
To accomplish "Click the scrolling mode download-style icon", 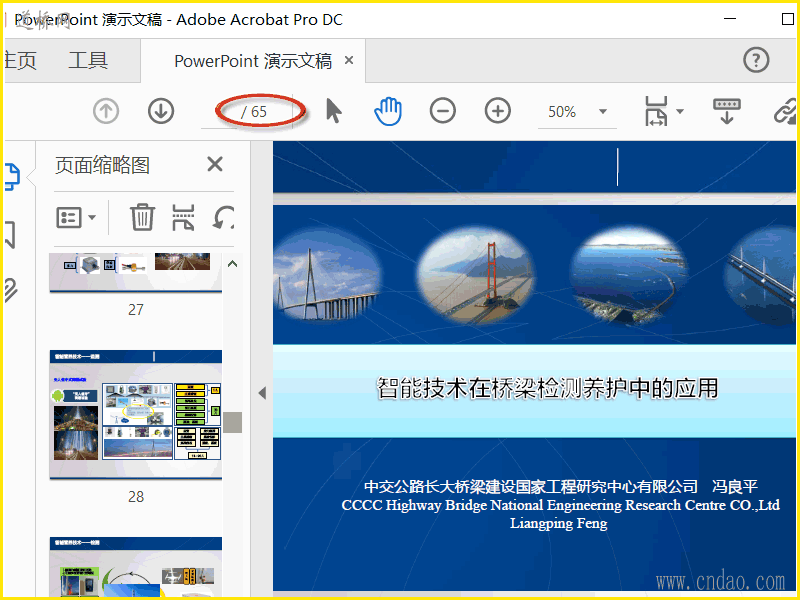I will click(x=727, y=111).
